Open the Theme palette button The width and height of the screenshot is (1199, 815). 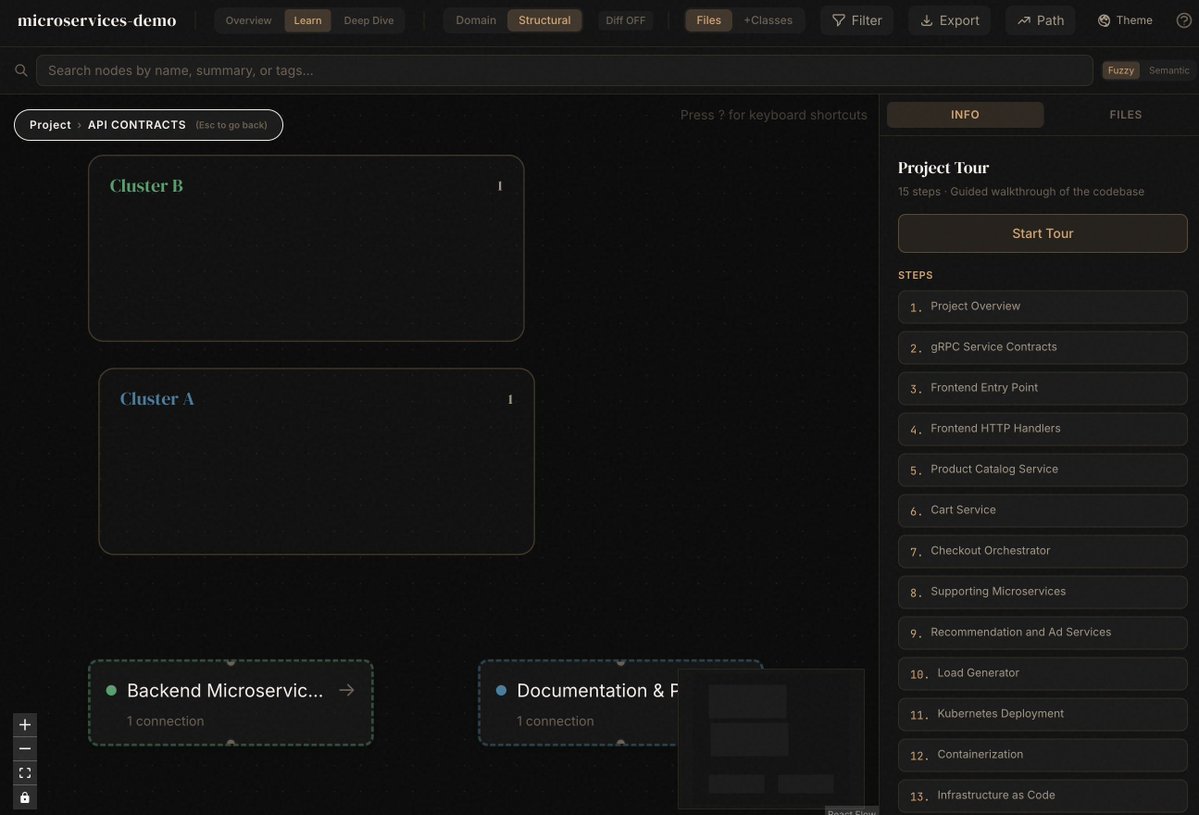pyautogui.click(x=1125, y=21)
